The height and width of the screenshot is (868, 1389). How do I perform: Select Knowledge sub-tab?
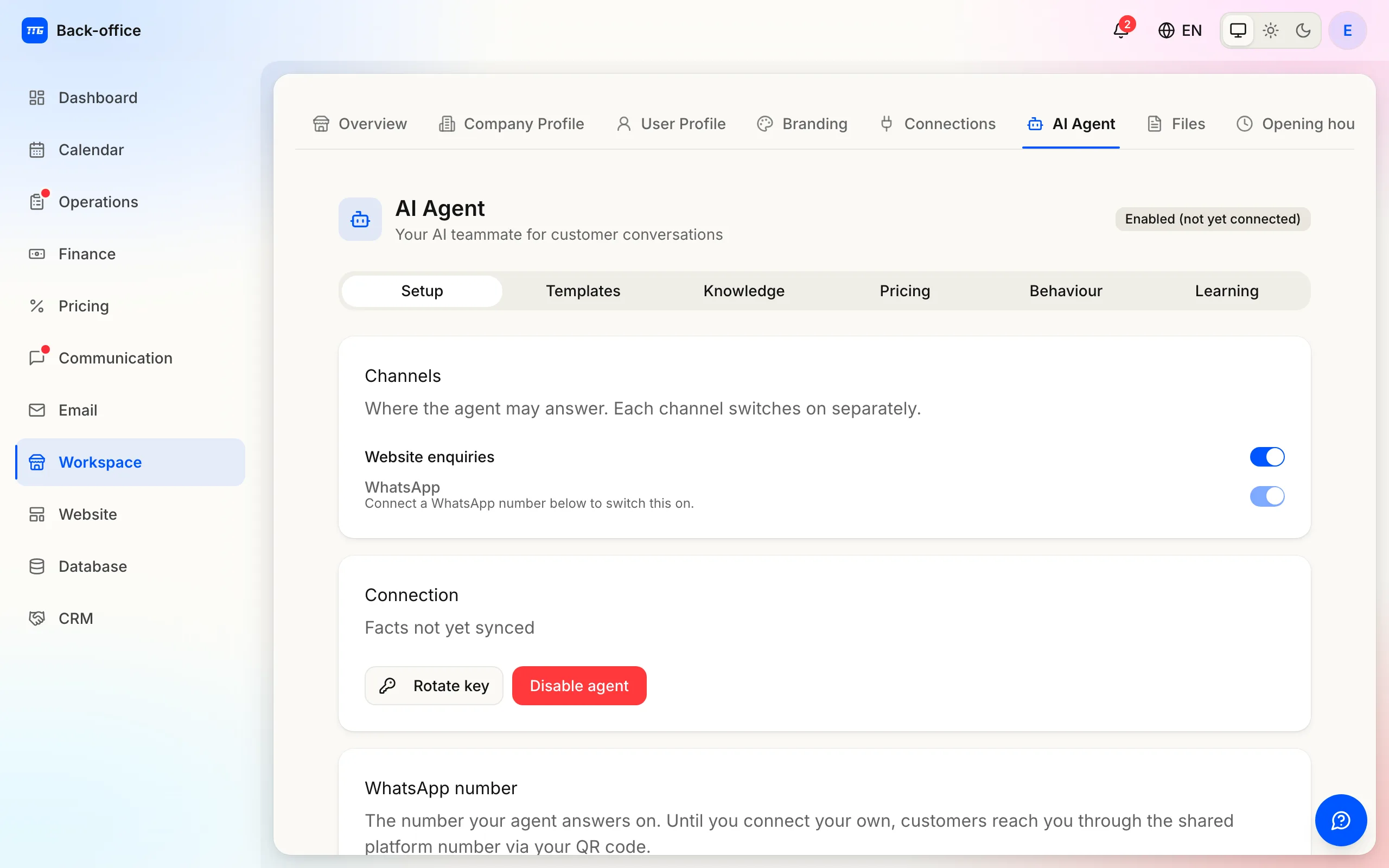point(744,291)
